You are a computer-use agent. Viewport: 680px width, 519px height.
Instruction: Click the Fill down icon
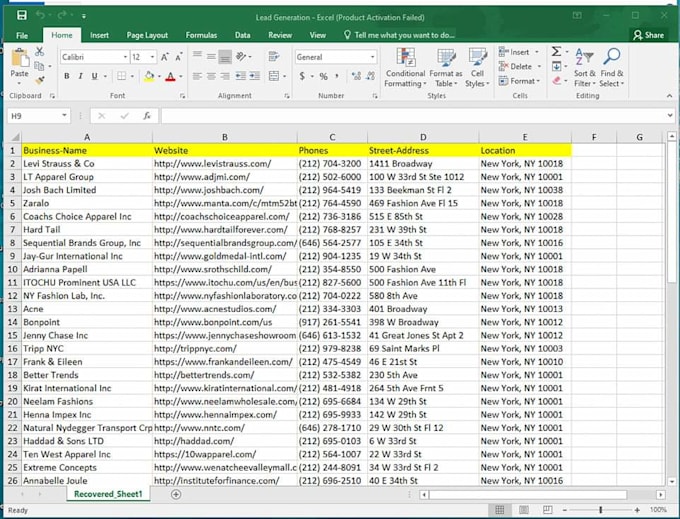(x=556, y=66)
